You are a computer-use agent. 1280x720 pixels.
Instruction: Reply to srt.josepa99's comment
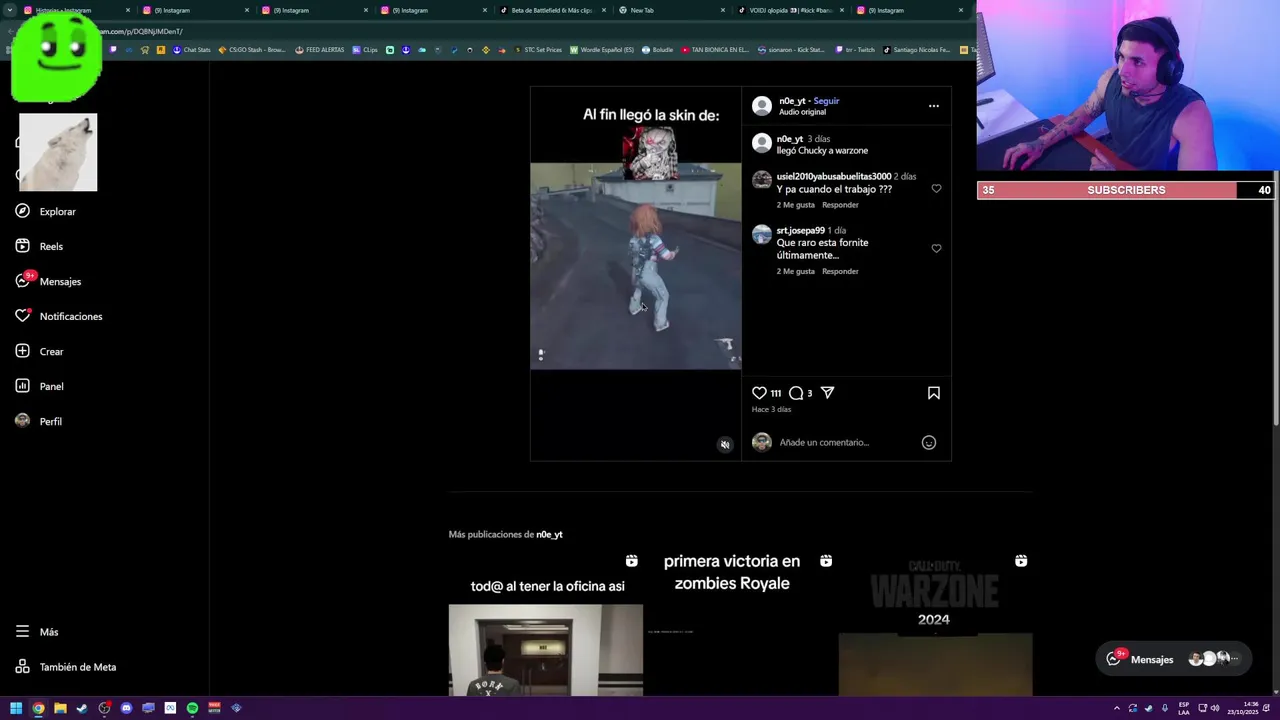[x=840, y=271]
